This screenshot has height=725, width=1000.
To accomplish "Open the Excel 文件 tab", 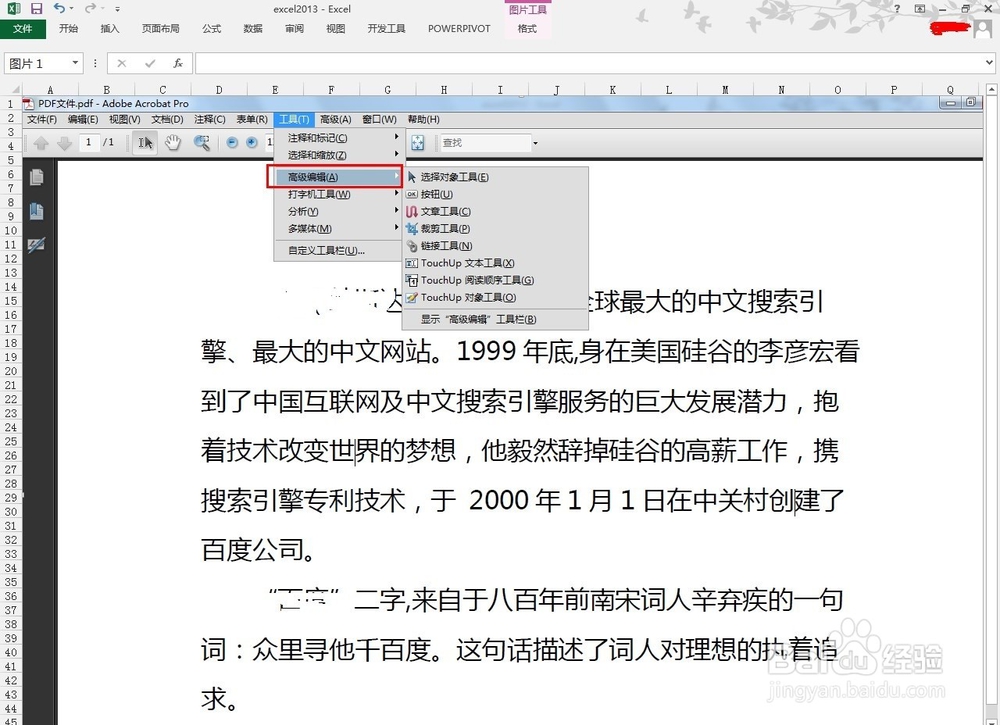I will click(22, 29).
